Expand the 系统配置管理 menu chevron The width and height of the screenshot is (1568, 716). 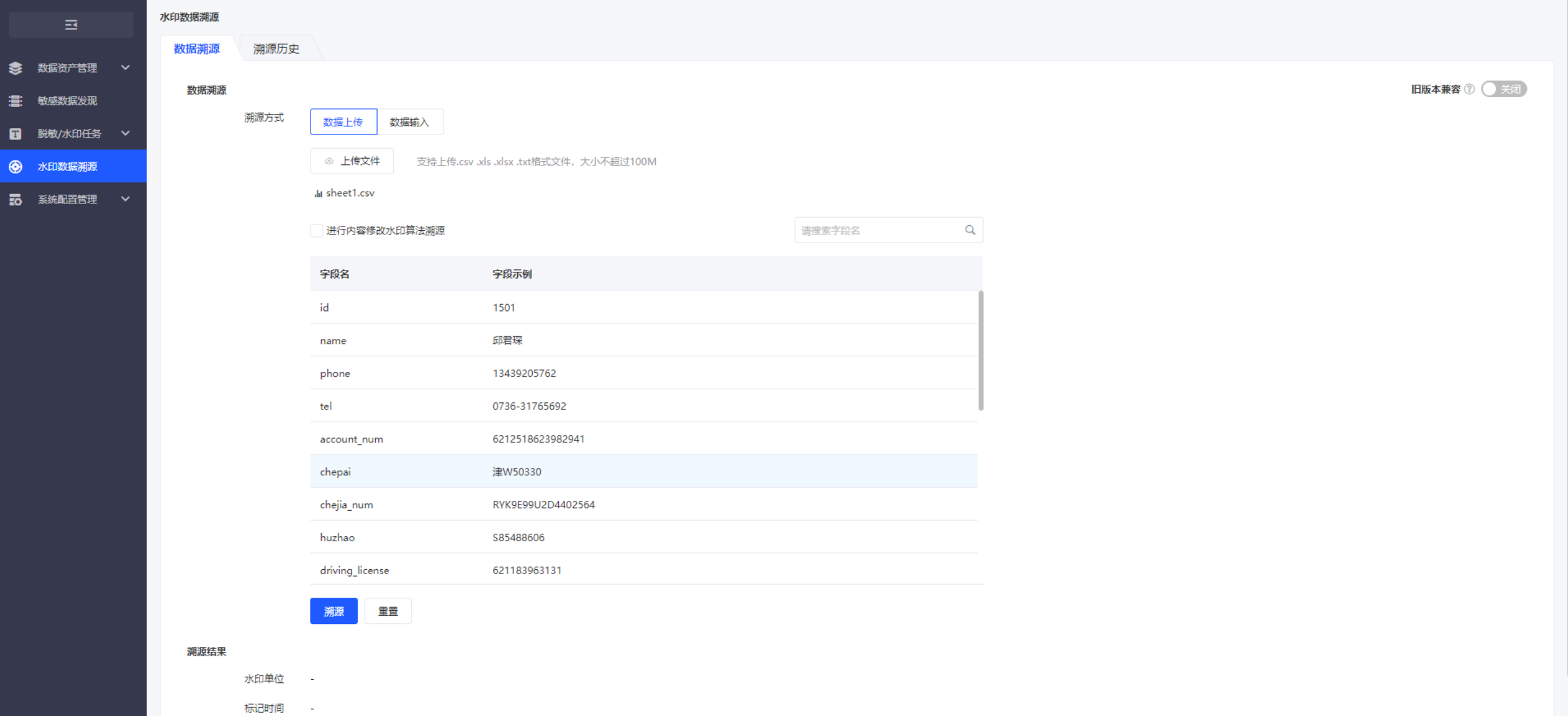click(x=125, y=199)
